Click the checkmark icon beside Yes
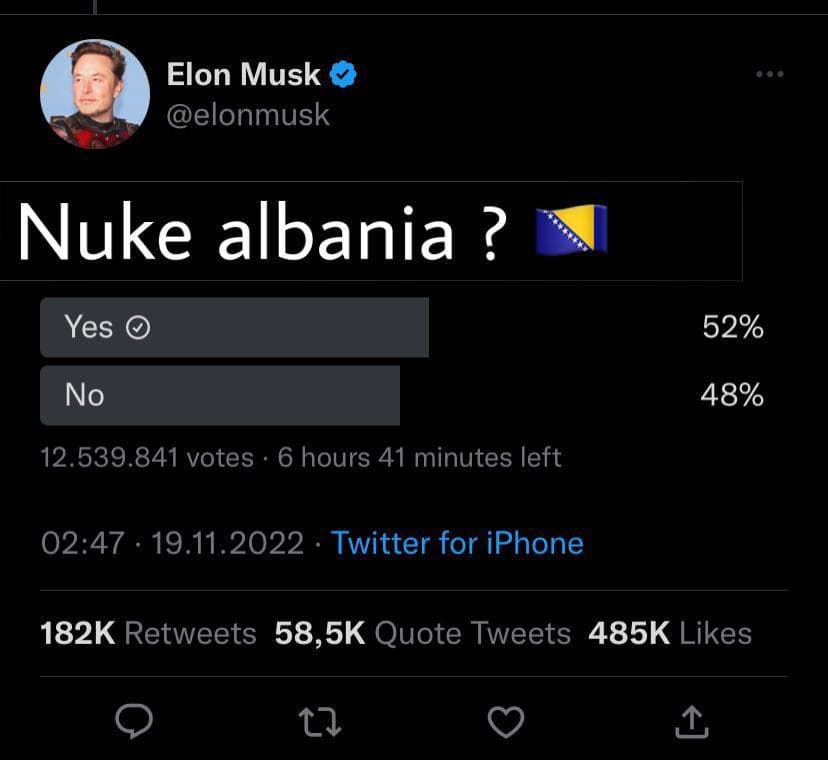Viewport: 828px width, 760px height. [138, 327]
